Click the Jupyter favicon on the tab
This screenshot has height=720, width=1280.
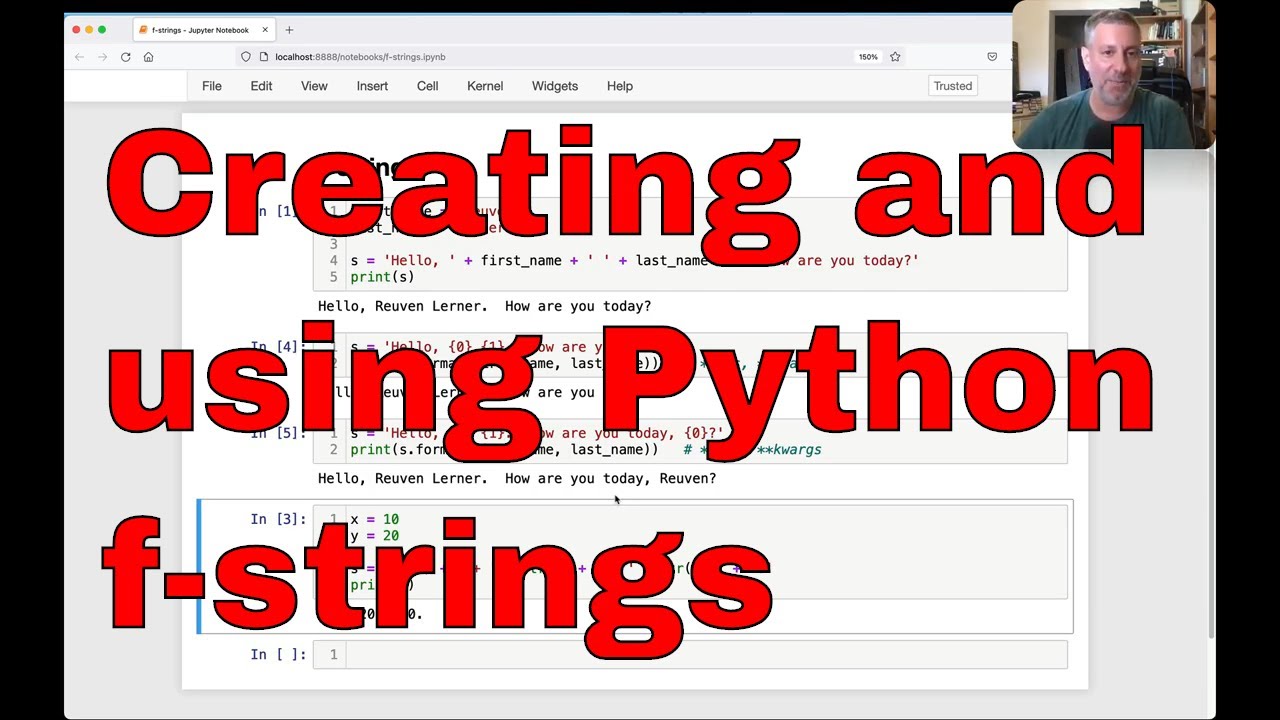point(143,30)
